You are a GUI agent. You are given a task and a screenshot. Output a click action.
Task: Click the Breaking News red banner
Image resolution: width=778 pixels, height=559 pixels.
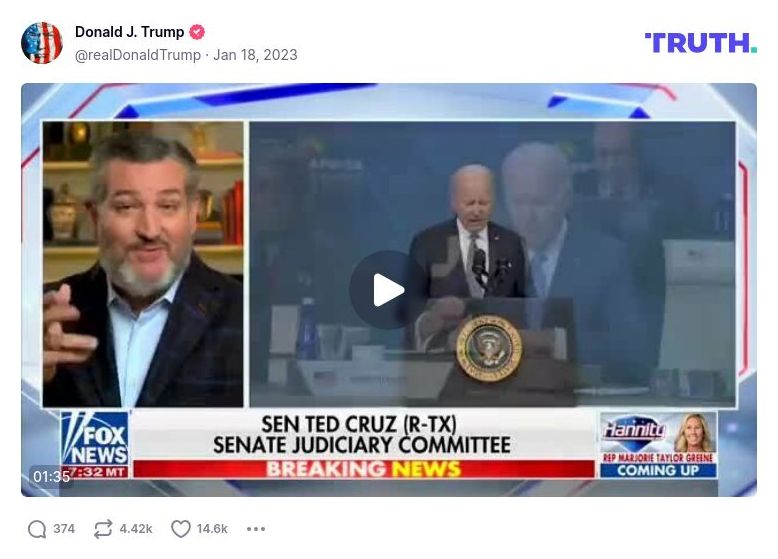tap(364, 469)
